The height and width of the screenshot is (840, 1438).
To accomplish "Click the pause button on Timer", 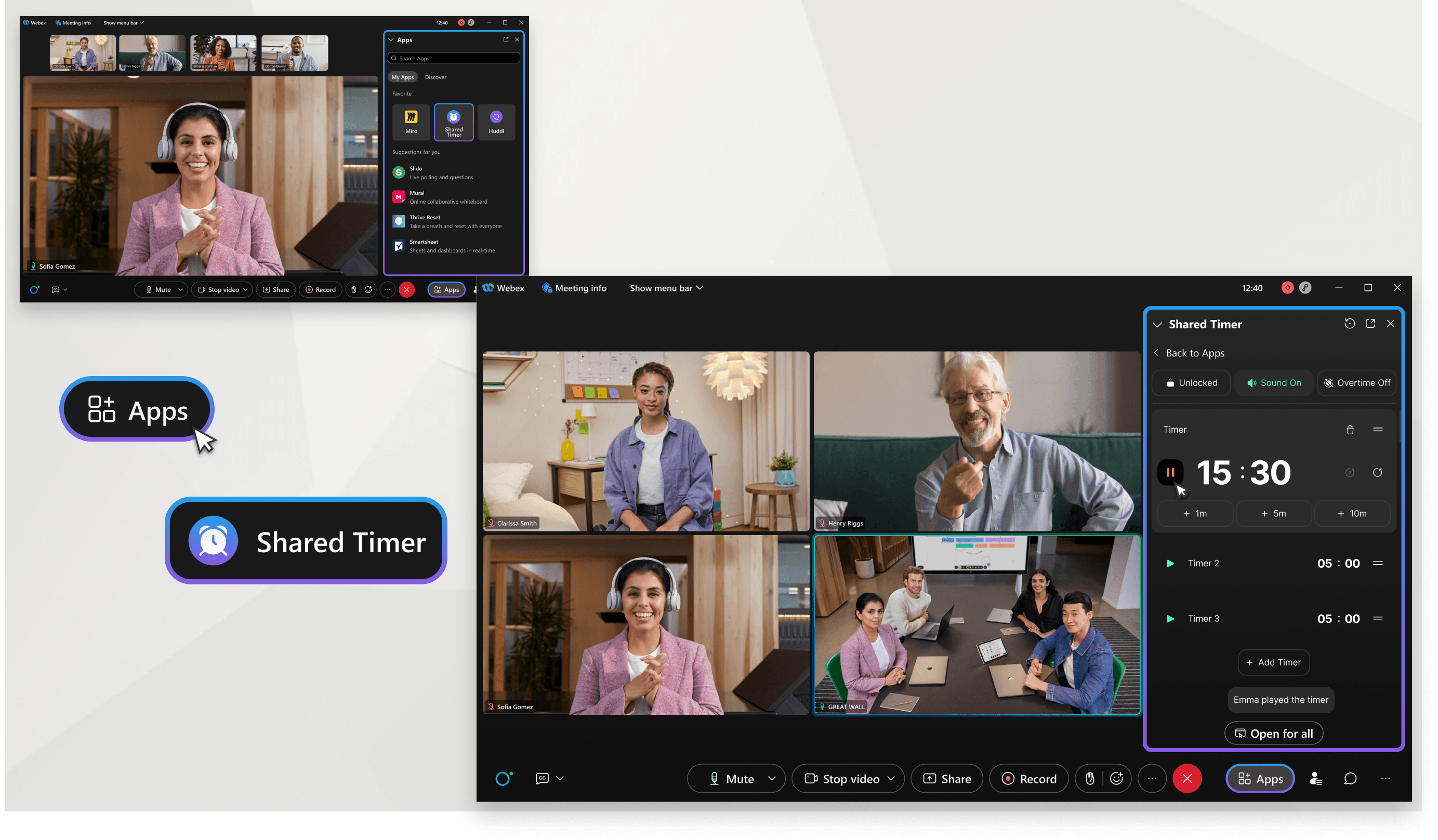I will [x=1171, y=472].
